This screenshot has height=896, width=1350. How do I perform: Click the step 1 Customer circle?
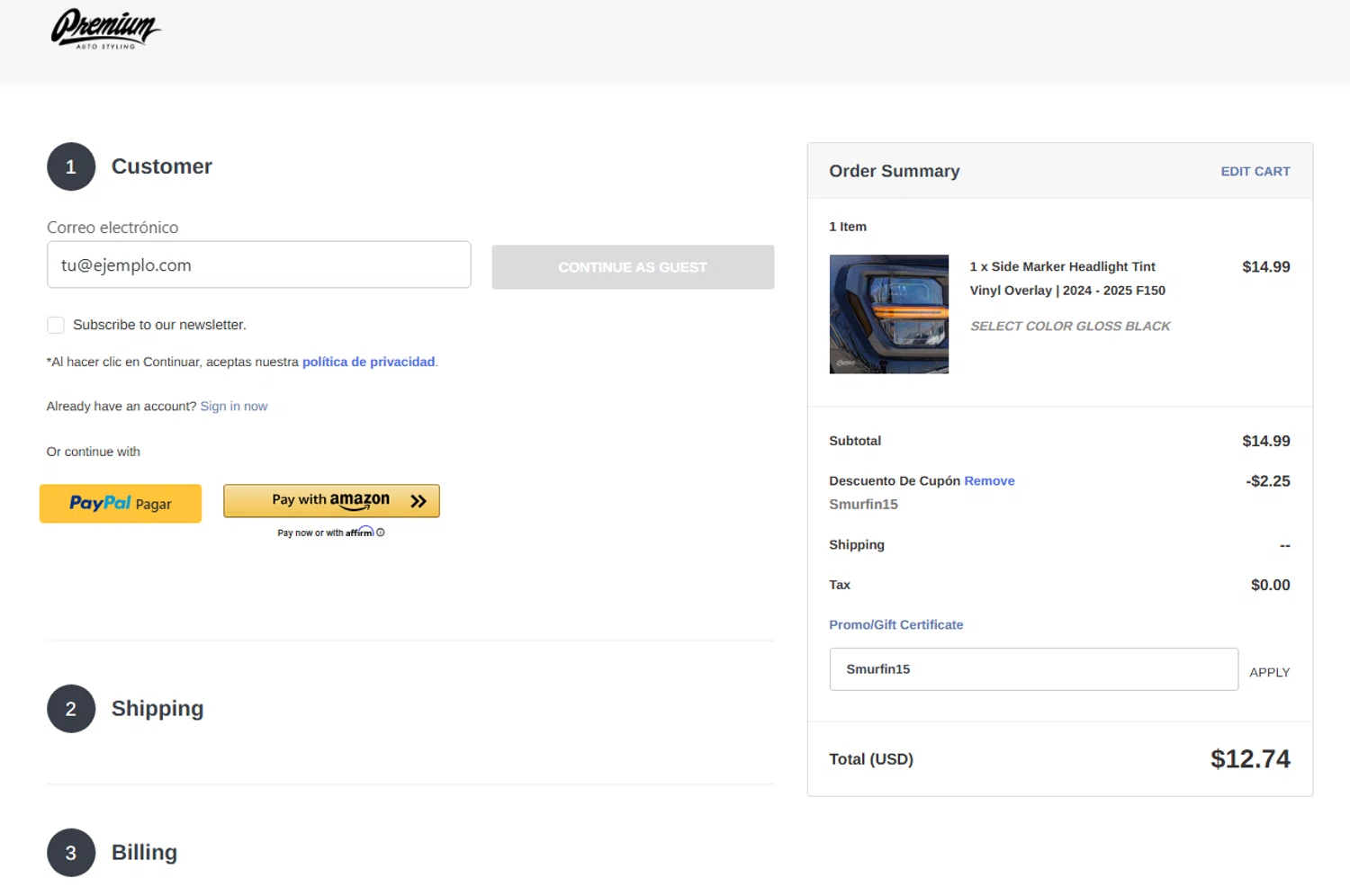71,166
